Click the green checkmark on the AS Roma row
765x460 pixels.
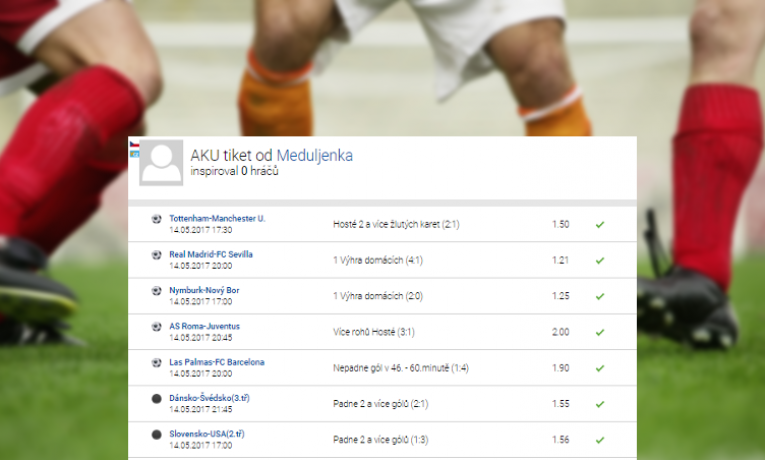click(x=600, y=332)
